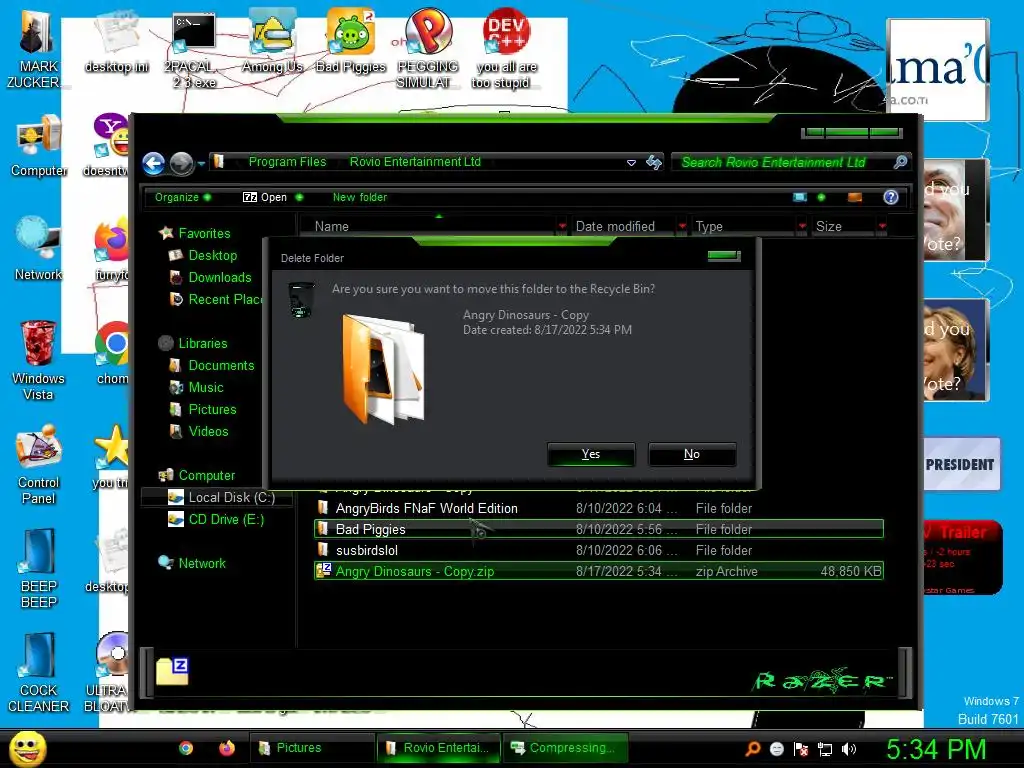Click the Program Files breadcrumb in address bar
This screenshot has width=1024, height=768.
pos(287,162)
